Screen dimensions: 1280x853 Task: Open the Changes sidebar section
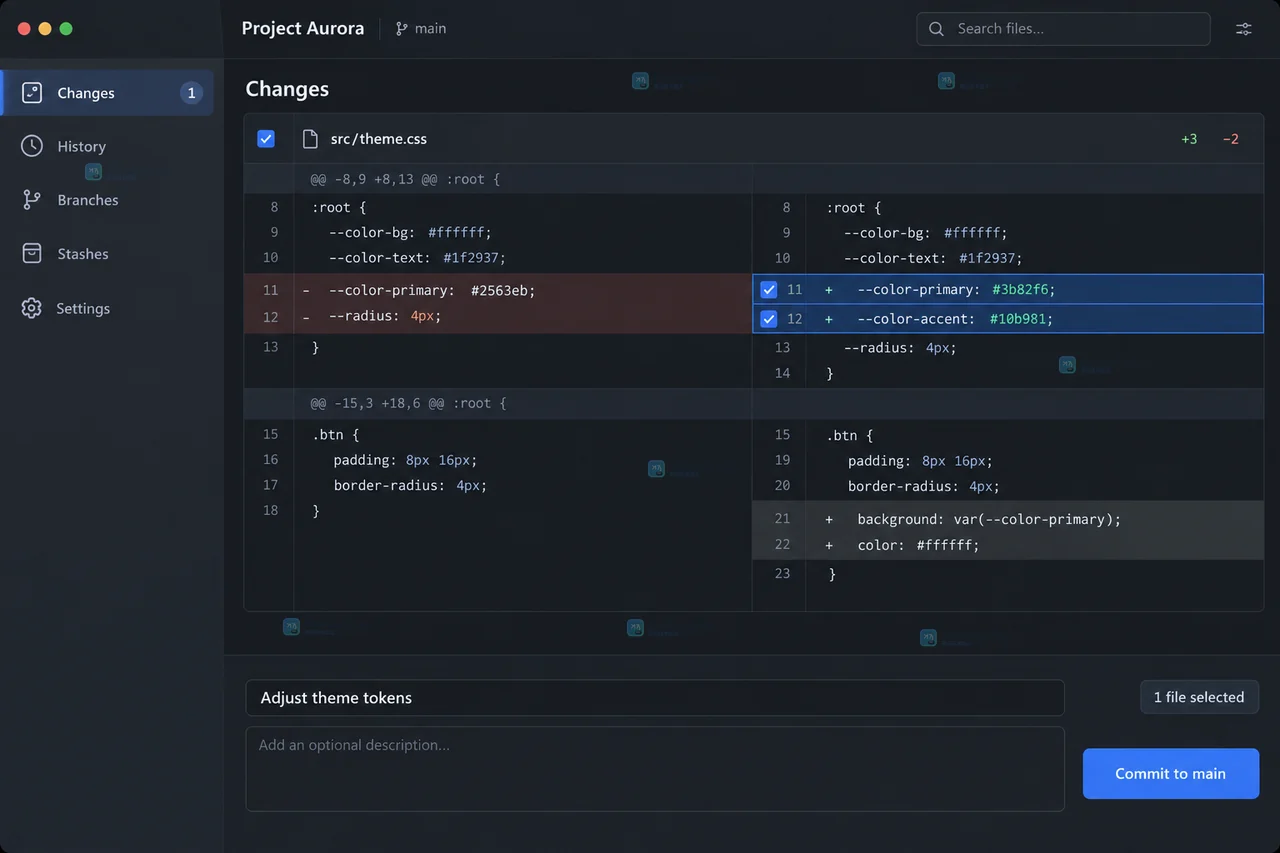pos(108,93)
